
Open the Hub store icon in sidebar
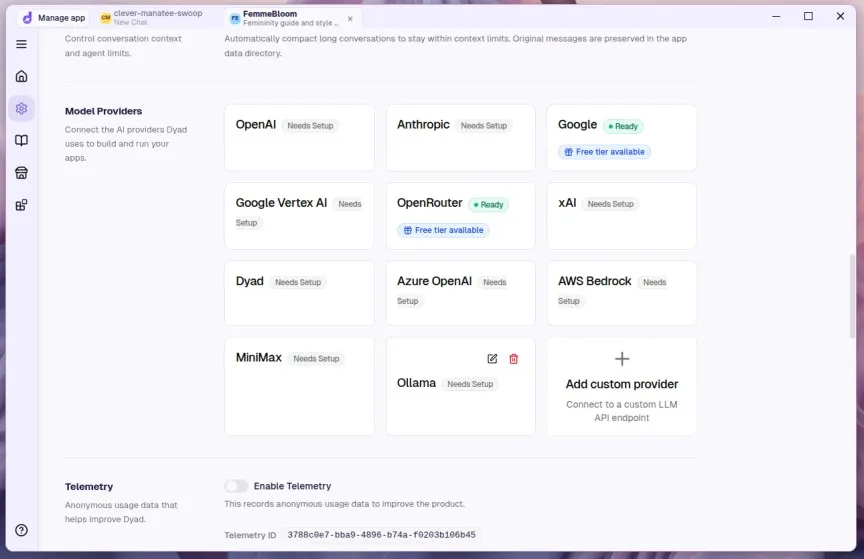point(21,173)
